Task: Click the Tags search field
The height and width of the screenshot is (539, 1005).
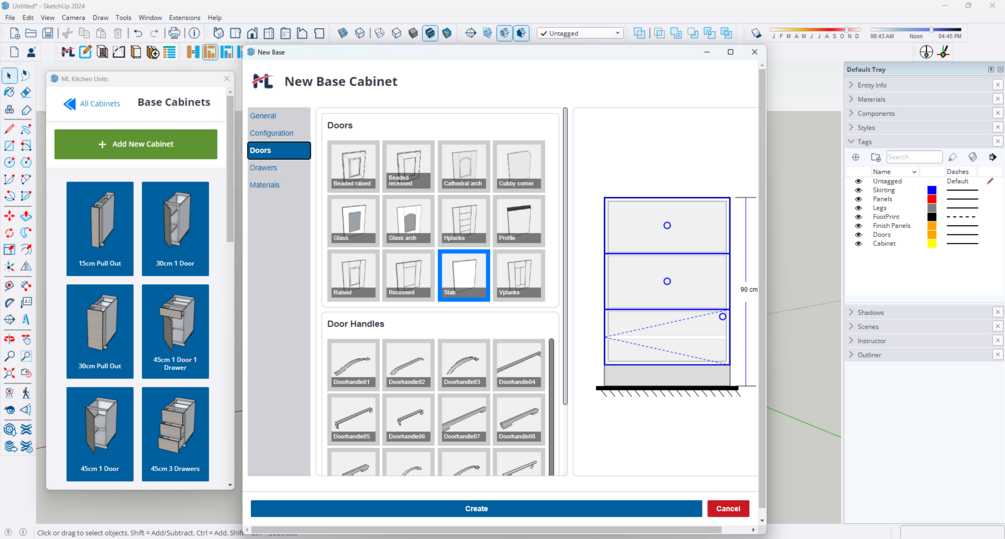Action: pos(914,157)
